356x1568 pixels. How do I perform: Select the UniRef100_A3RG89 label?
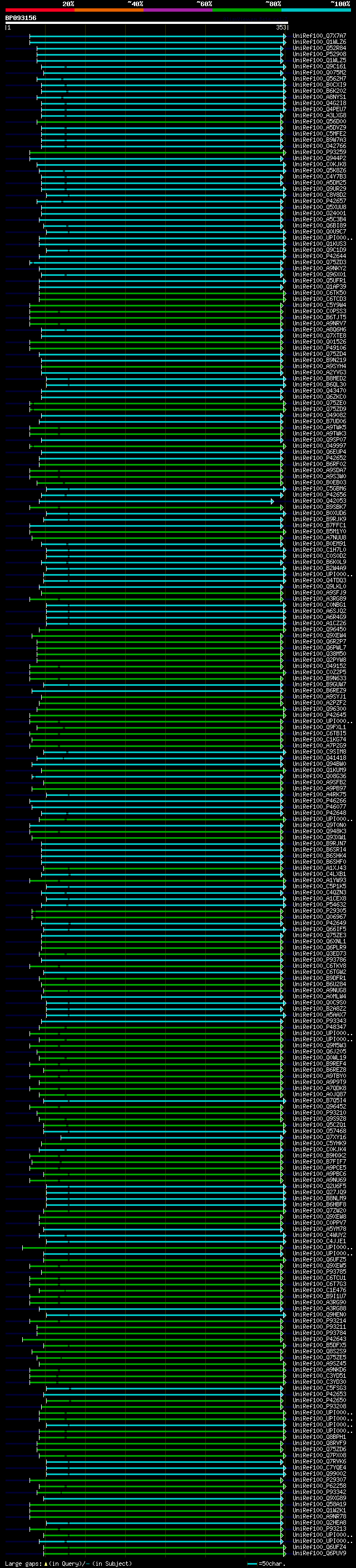(x=319, y=599)
